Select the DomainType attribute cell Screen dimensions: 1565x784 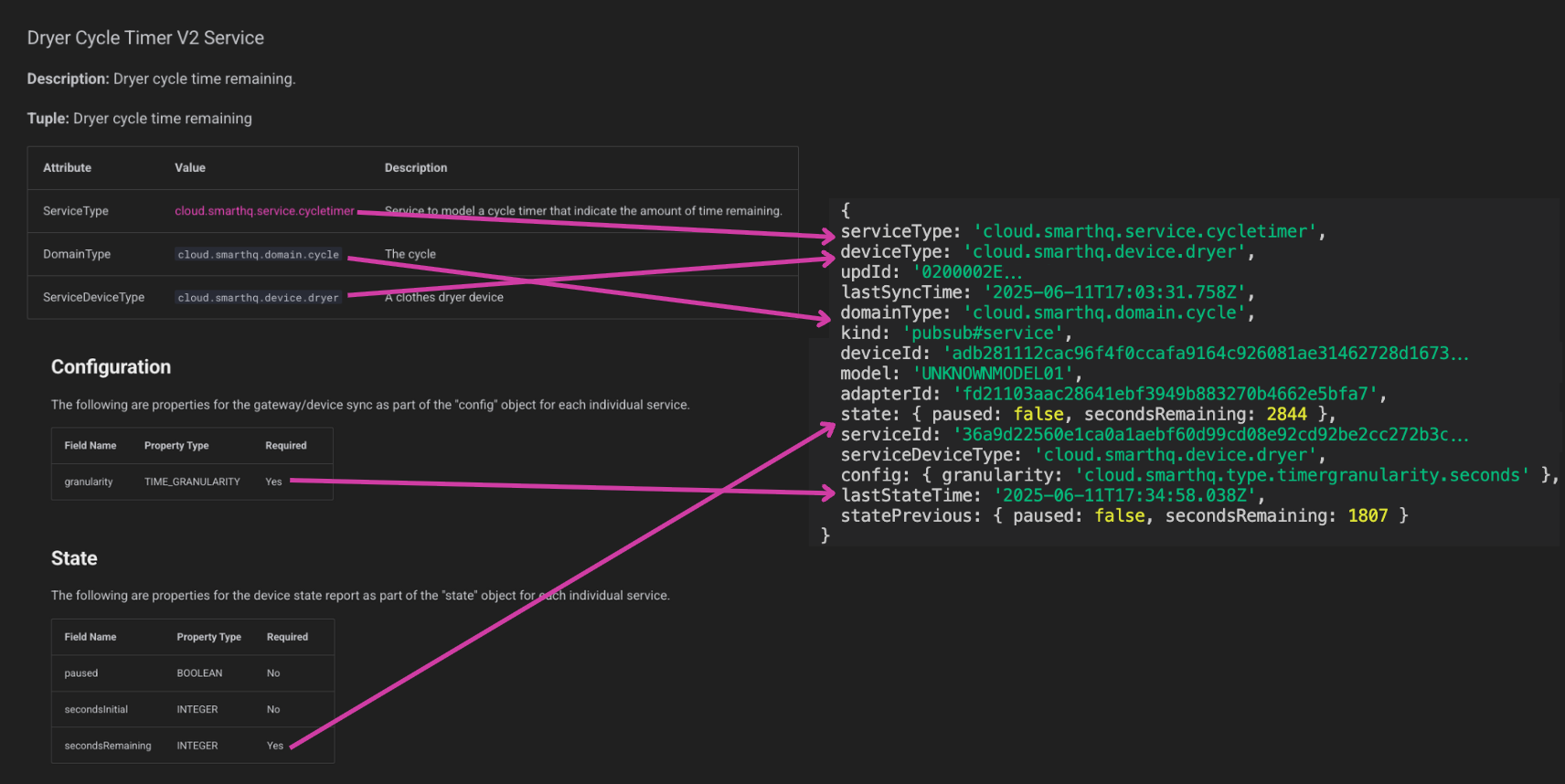click(x=77, y=254)
